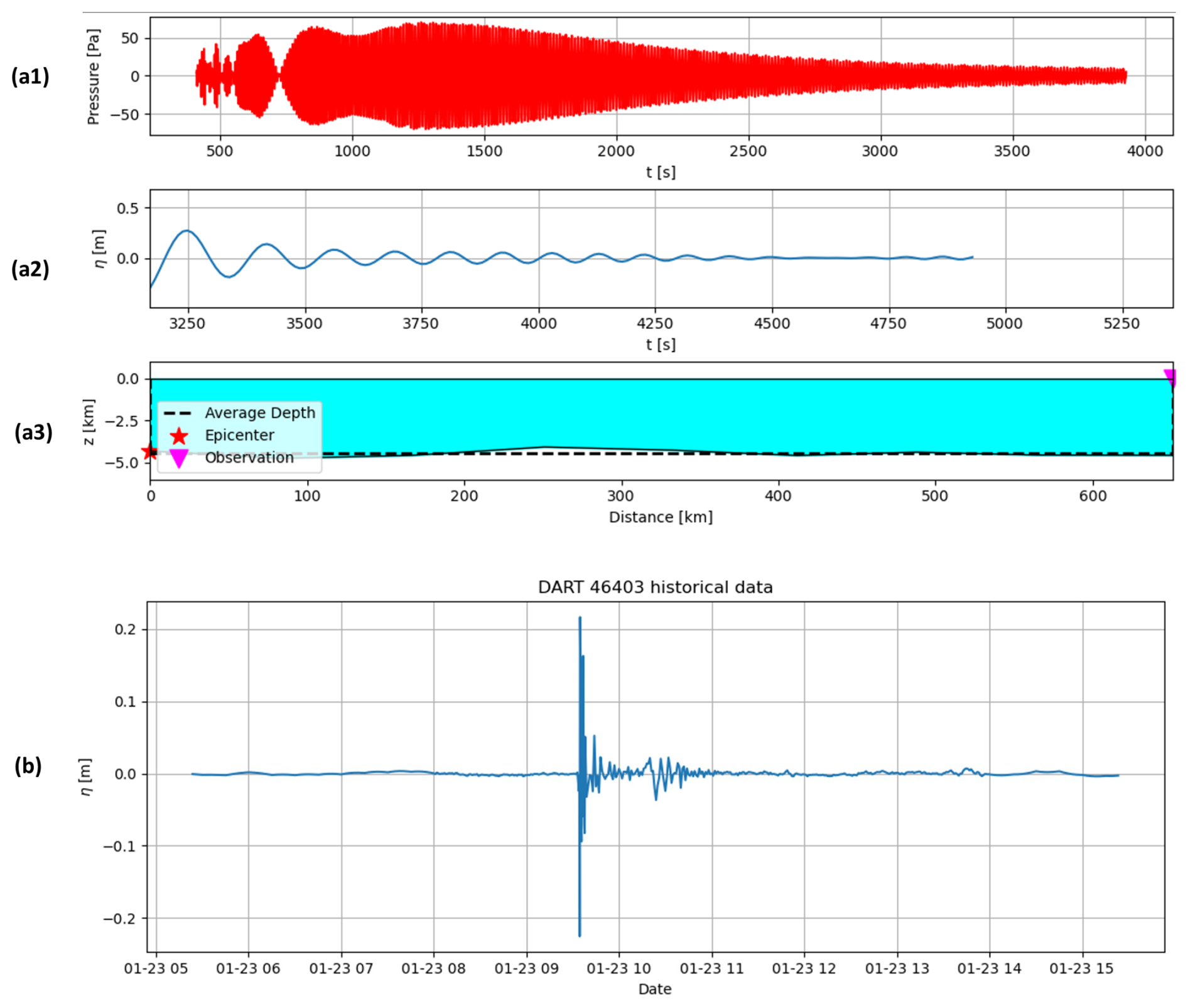Click the dashed Average Depth legend line
The image size is (1188, 1008).
coord(177,413)
